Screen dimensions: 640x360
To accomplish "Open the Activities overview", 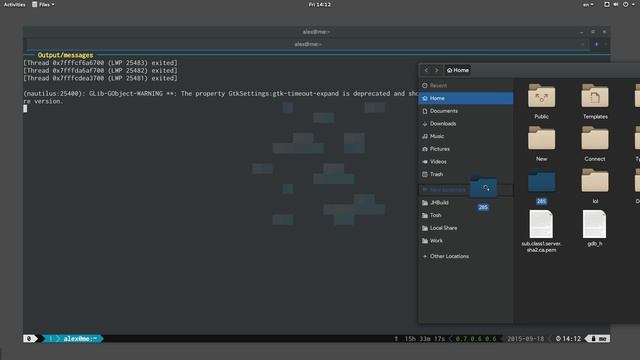I will [x=14, y=4].
